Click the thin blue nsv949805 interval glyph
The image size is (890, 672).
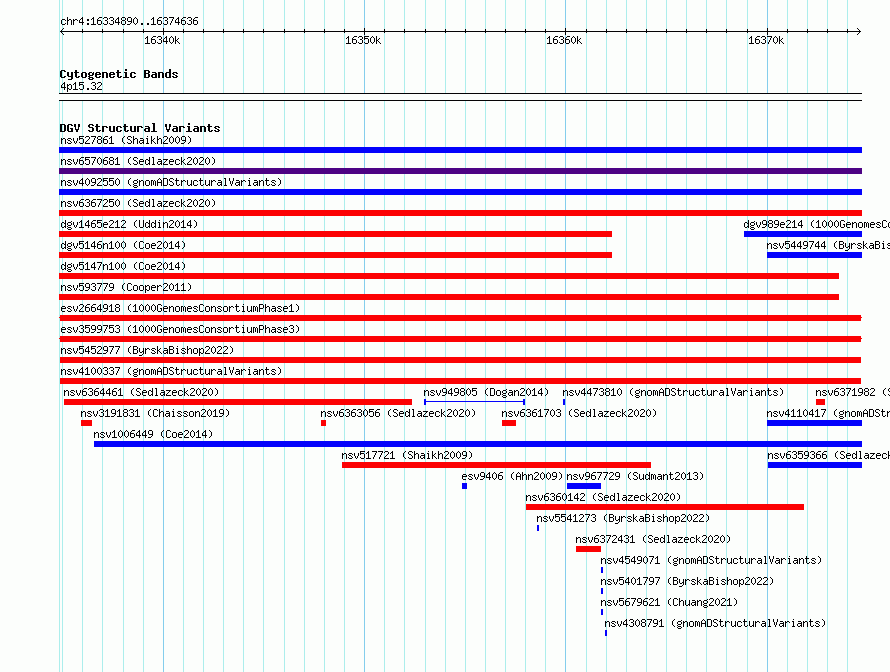(x=475, y=402)
